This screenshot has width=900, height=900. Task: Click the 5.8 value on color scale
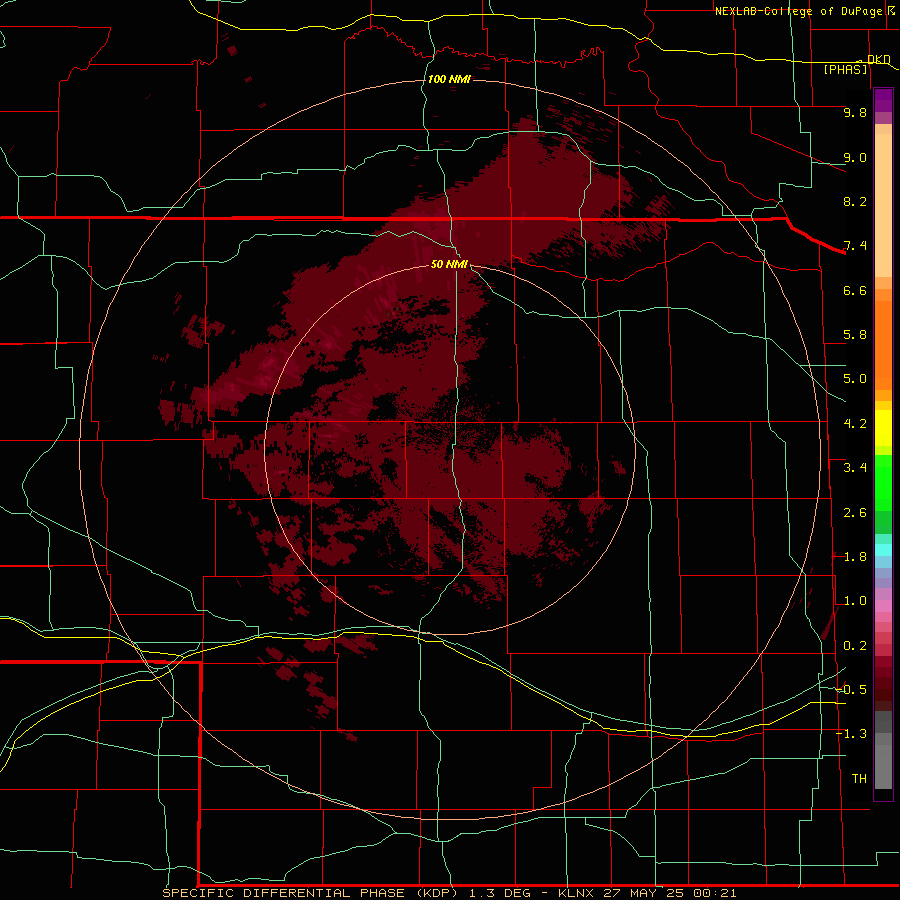click(x=855, y=335)
